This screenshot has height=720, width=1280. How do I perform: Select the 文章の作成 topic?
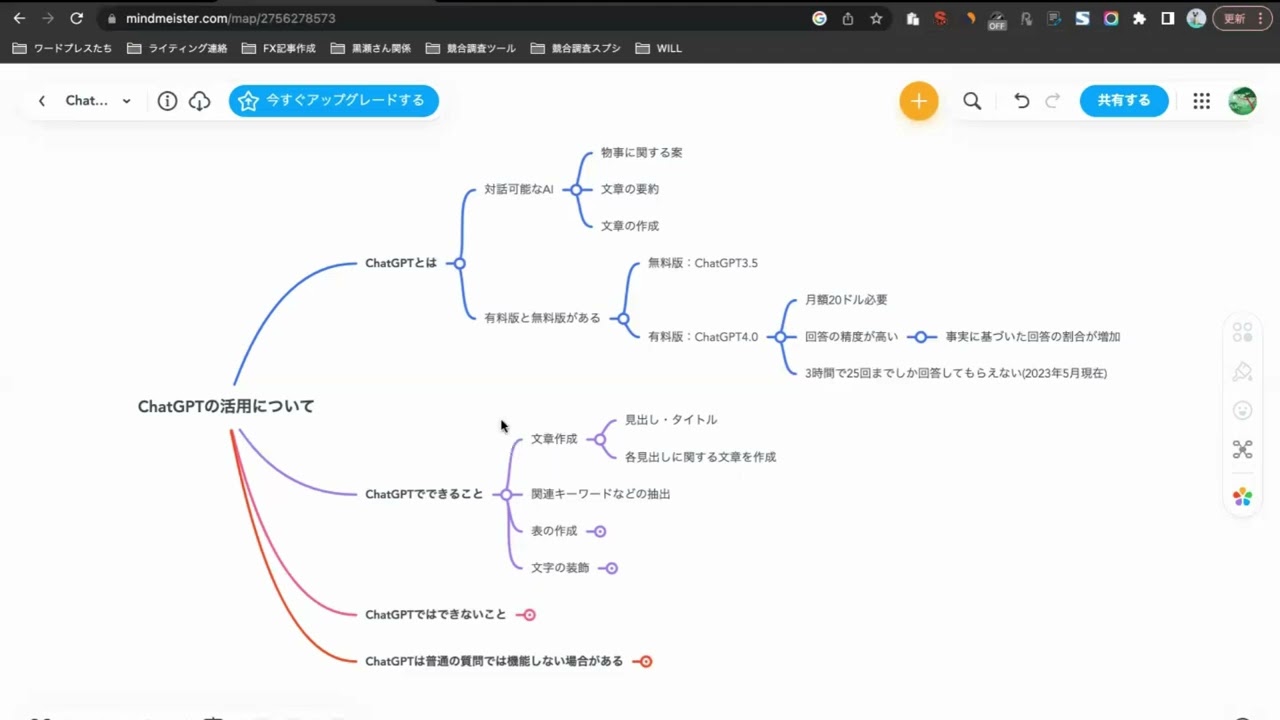[x=630, y=226]
